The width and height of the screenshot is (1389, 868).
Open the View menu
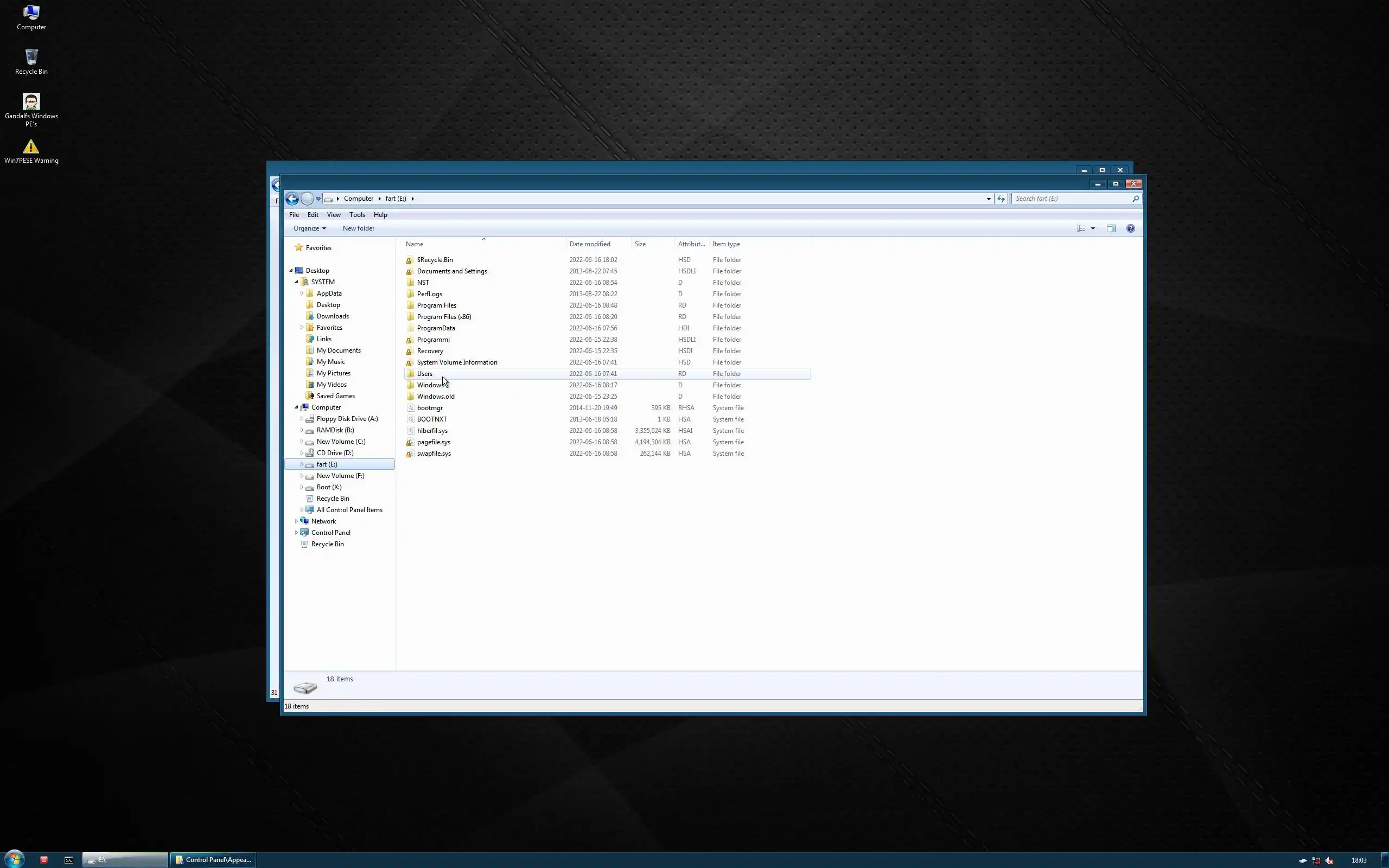334,215
